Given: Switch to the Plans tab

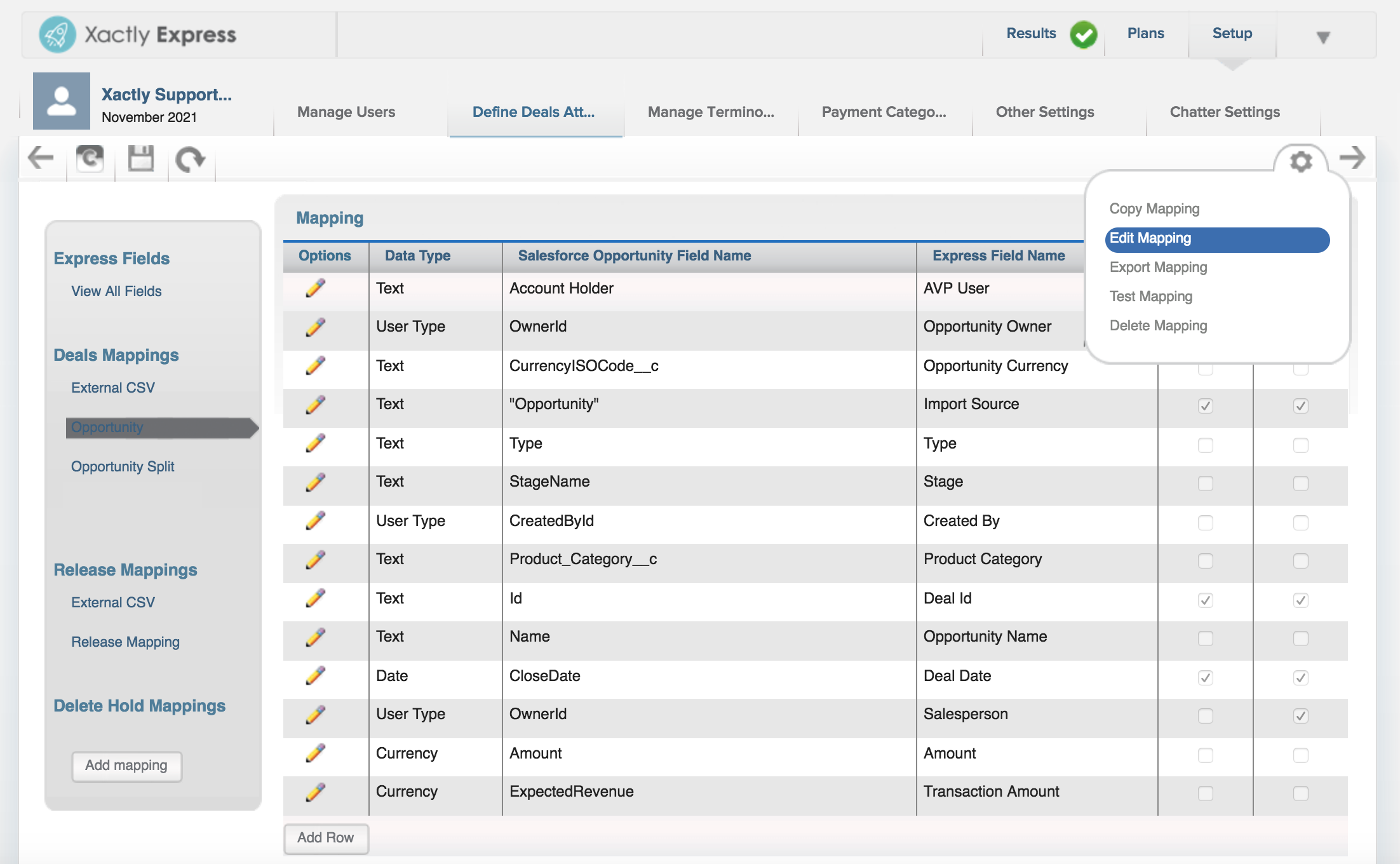Looking at the screenshot, I should 1146,33.
